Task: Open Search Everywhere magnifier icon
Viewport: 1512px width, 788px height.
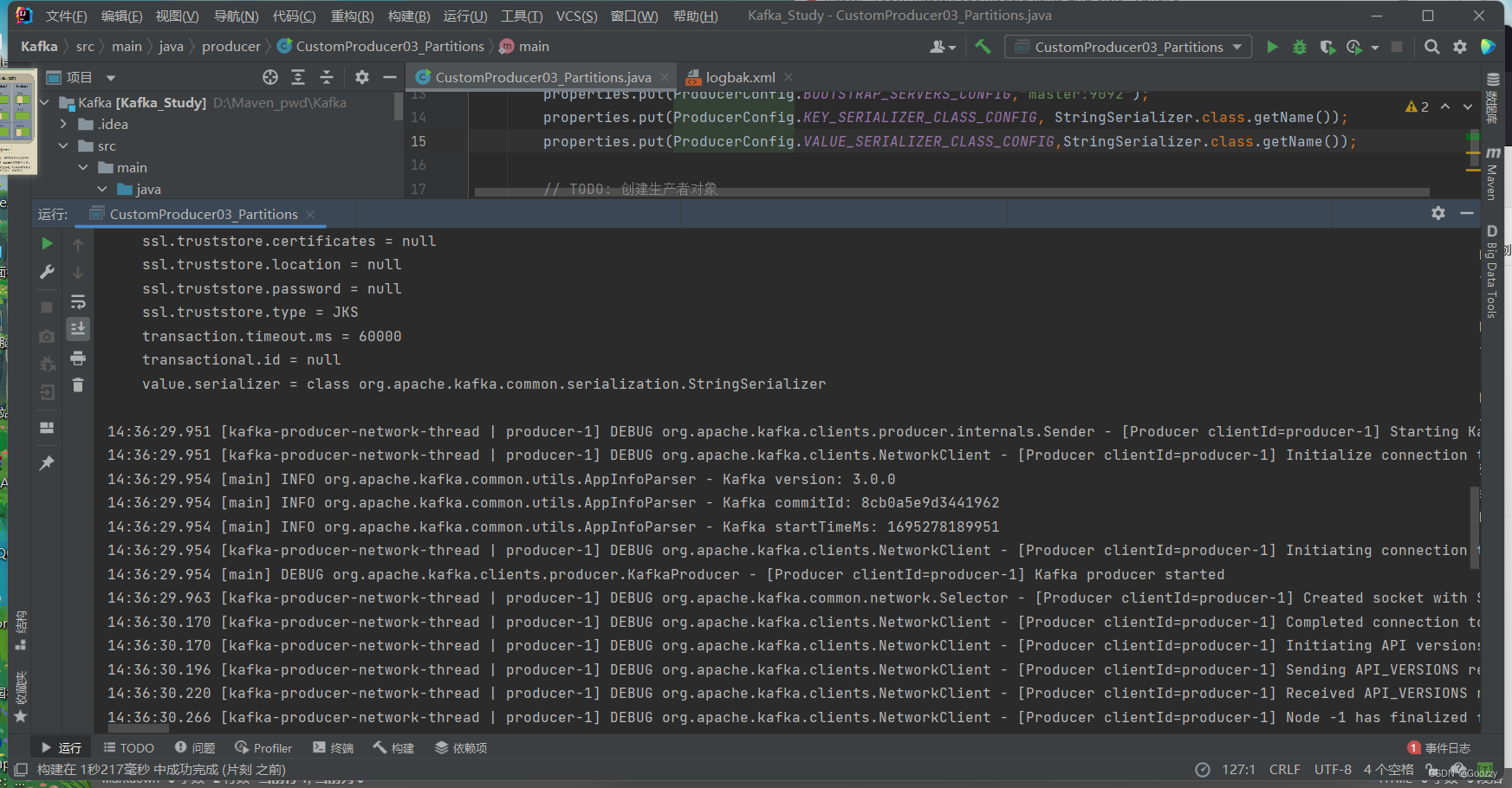Action: [1432, 47]
